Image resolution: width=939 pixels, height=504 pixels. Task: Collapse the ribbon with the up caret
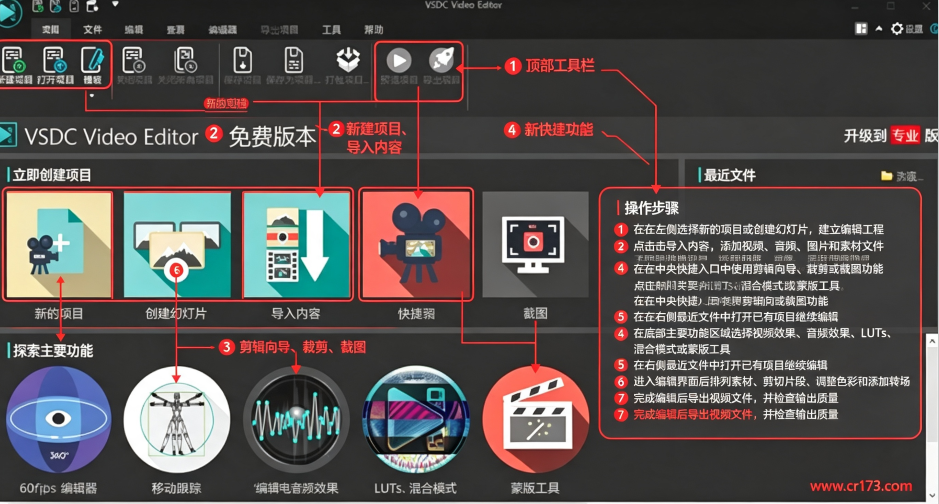(879, 29)
